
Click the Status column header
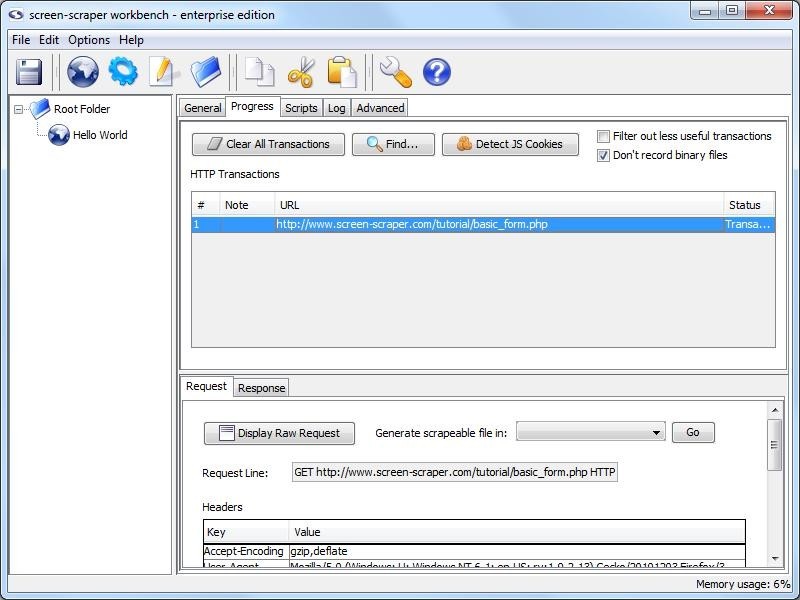pyautogui.click(x=749, y=205)
